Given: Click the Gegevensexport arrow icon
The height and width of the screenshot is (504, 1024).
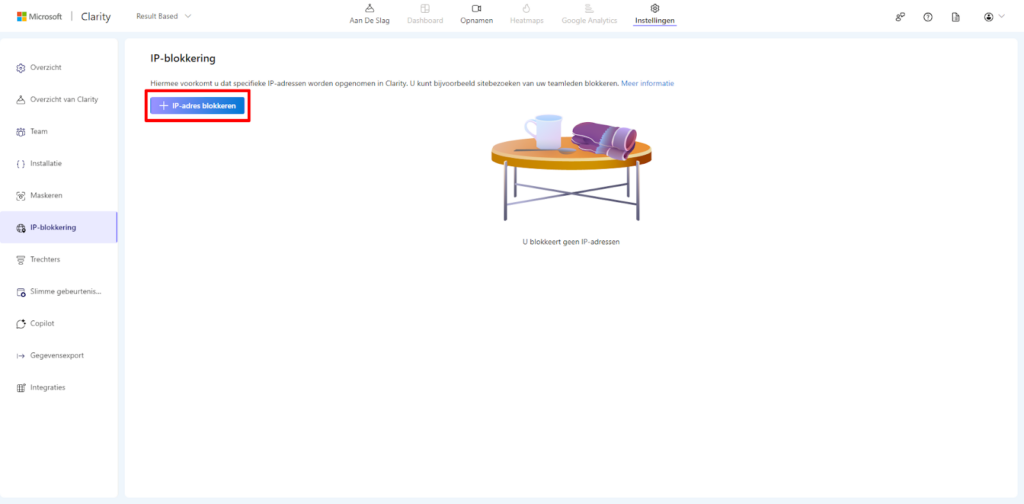Looking at the screenshot, I should pos(20,356).
